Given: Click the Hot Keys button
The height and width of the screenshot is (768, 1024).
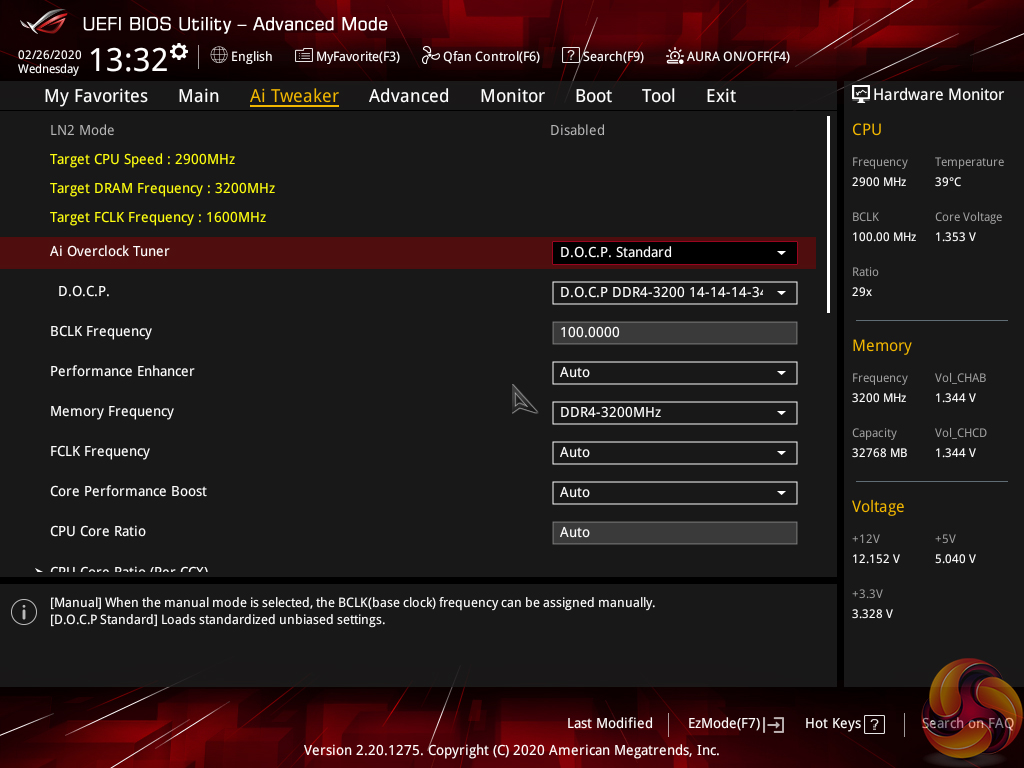Looking at the screenshot, I should click(x=844, y=724).
